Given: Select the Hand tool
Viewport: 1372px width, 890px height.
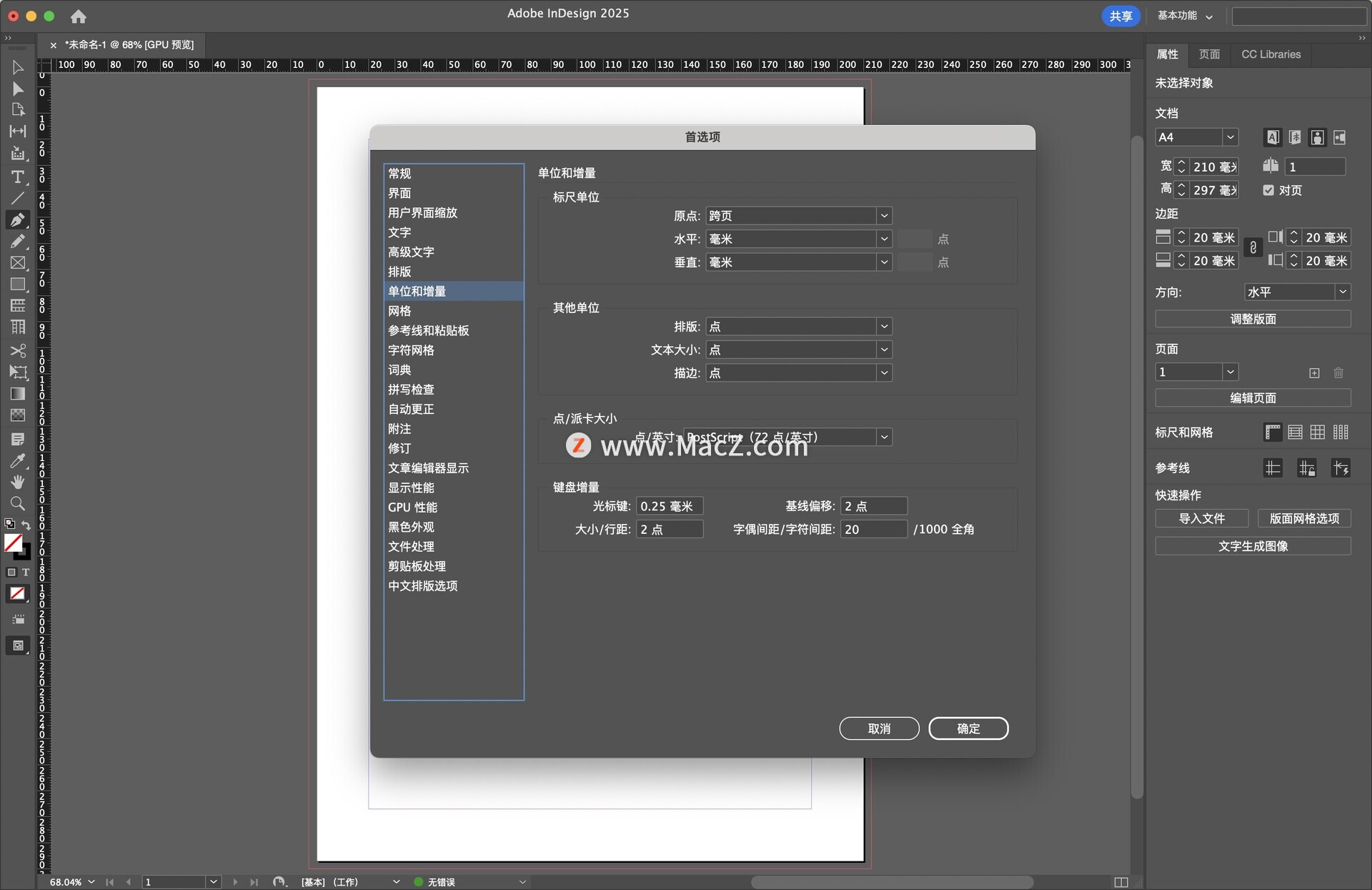Looking at the screenshot, I should pos(18,482).
